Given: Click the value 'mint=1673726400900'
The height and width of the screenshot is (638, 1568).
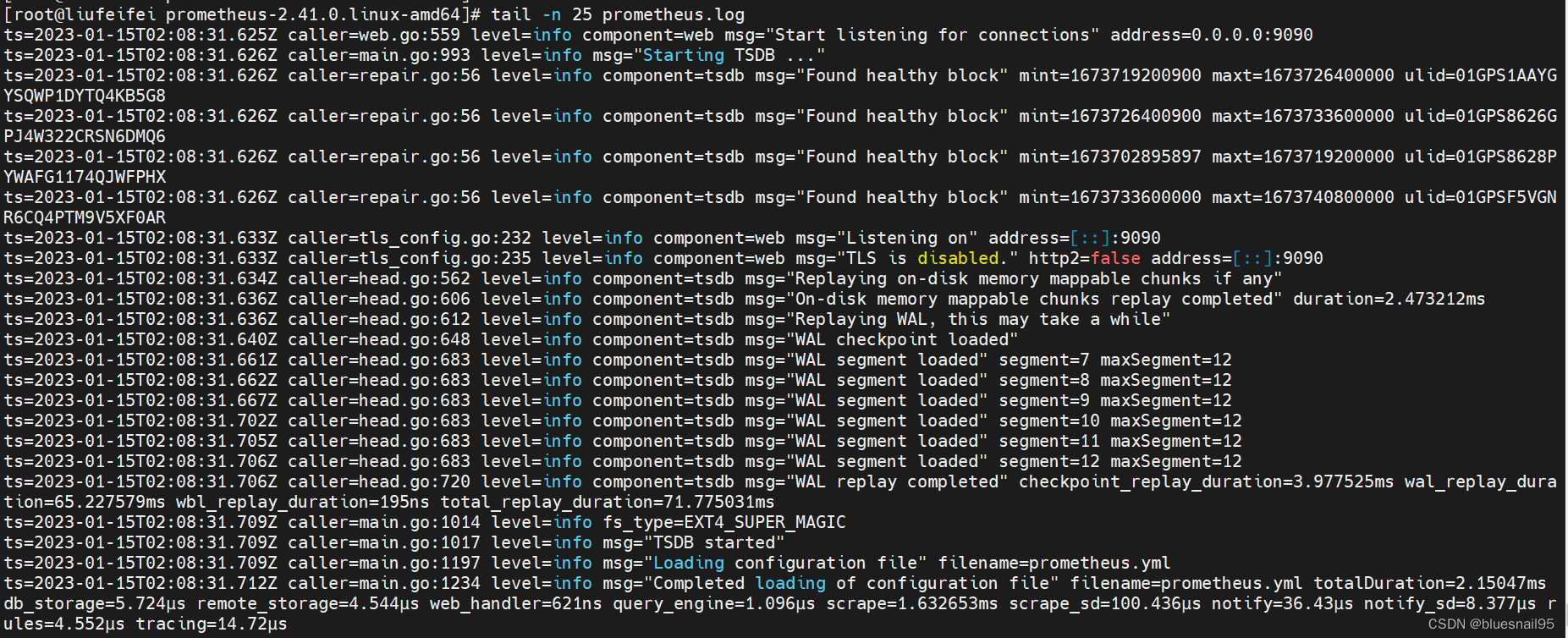Looking at the screenshot, I should pyautogui.click(x=1109, y=116).
